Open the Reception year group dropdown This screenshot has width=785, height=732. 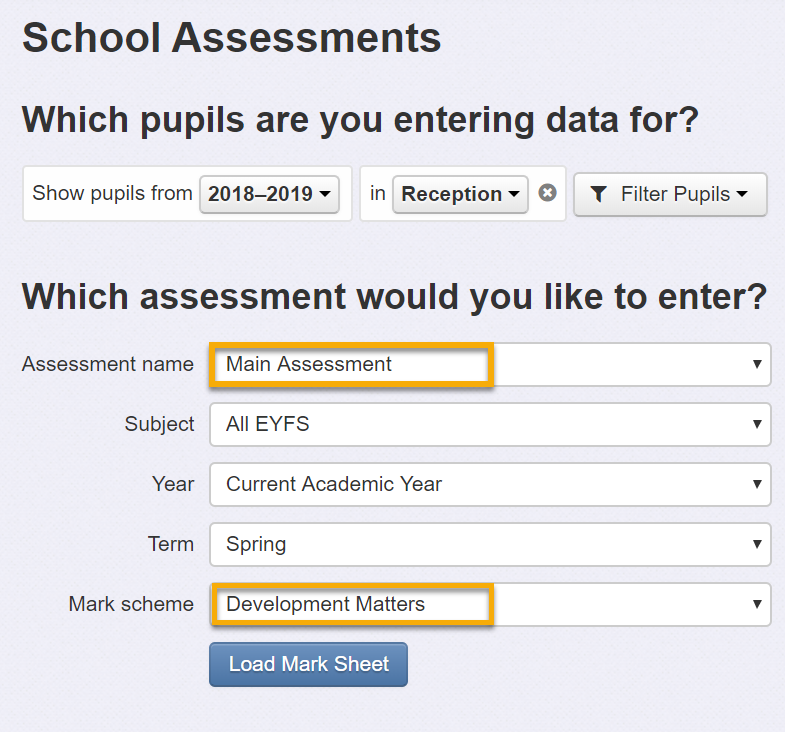(x=460, y=194)
